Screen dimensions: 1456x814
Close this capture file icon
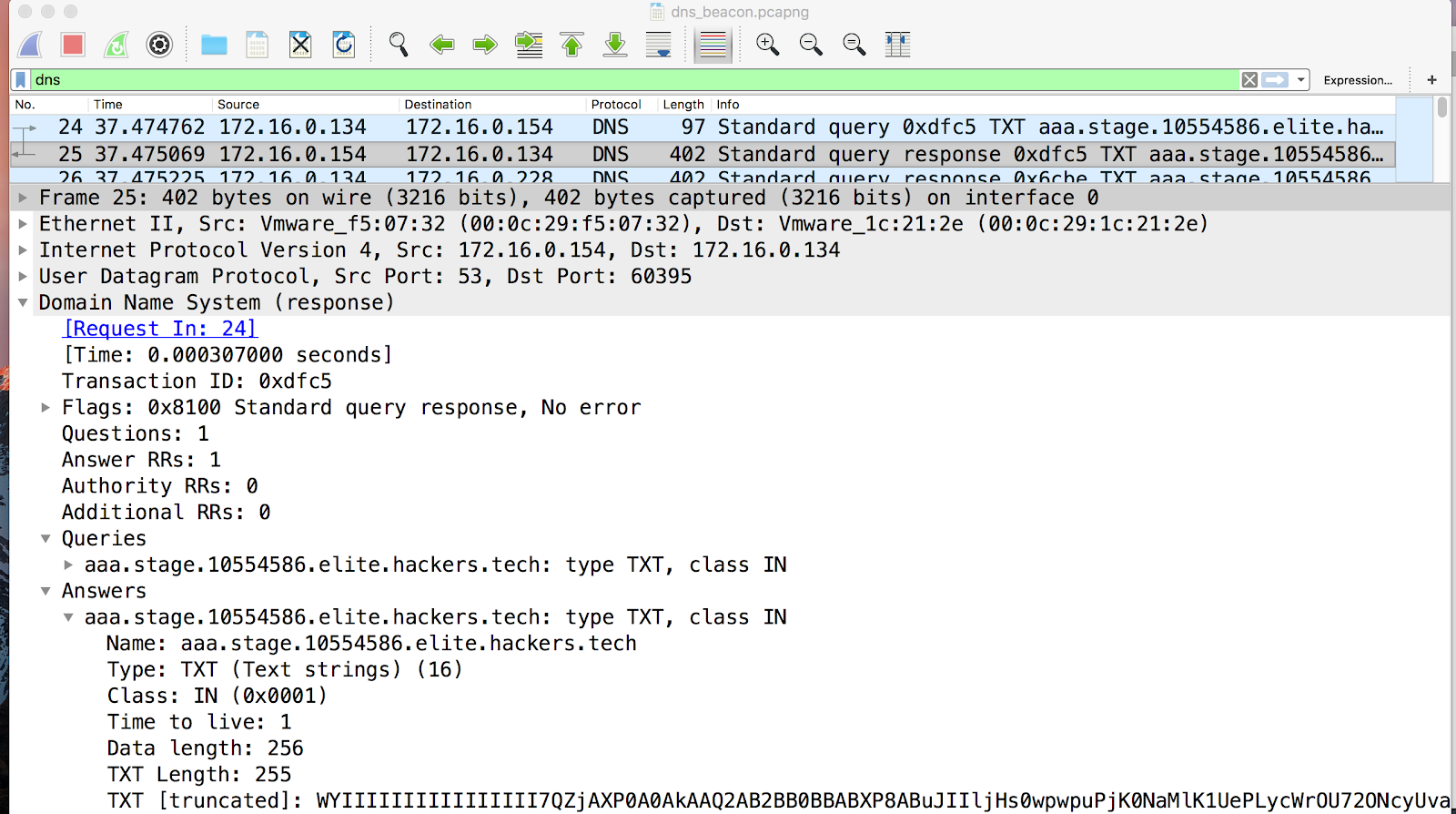tap(300, 45)
